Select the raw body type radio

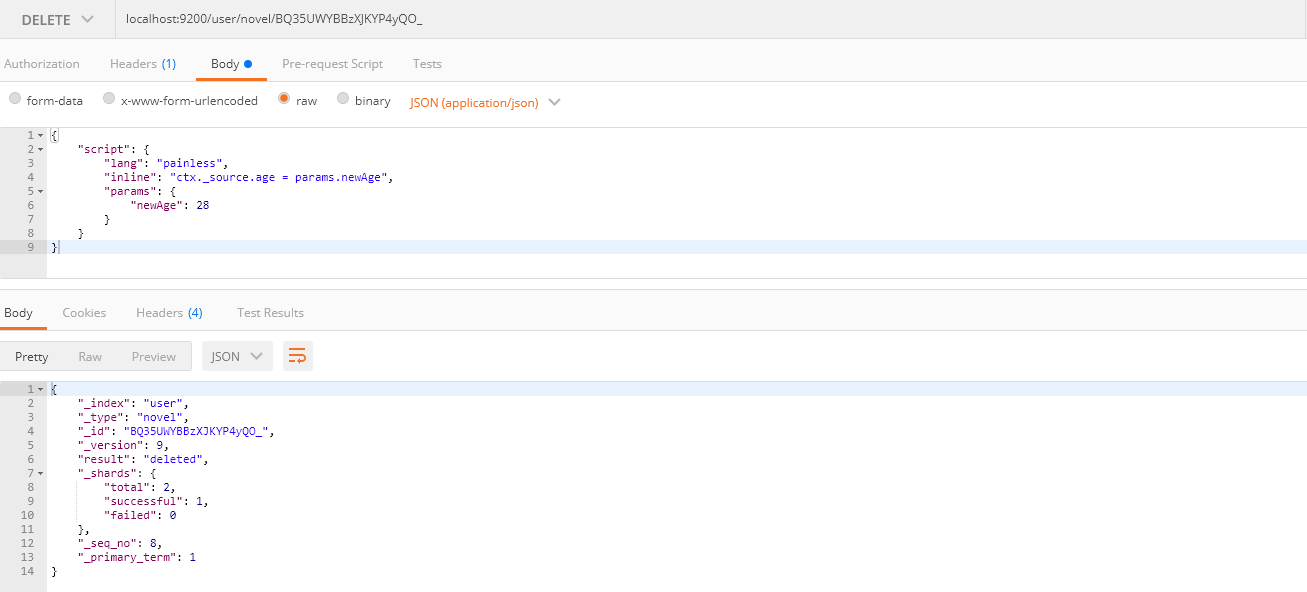point(284,99)
